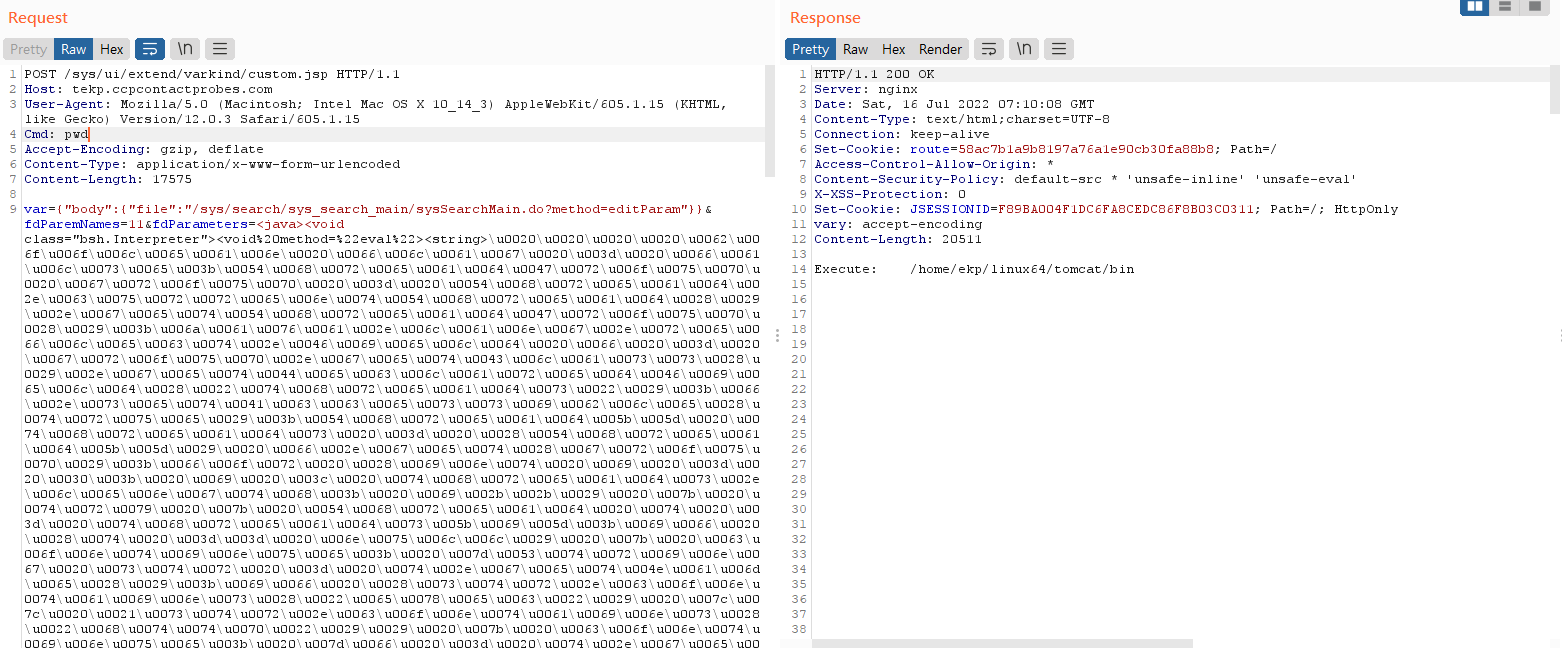This screenshot has width=1562, height=648.
Task: Click the Request panel vertical scrollbar
Action: click(770, 122)
